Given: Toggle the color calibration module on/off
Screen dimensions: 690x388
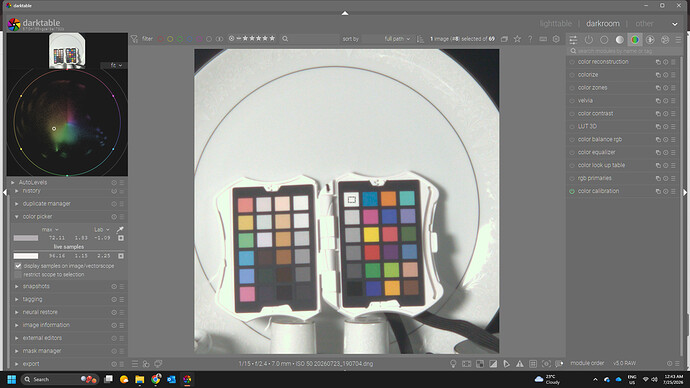Looking at the screenshot, I should pyautogui.click(x=572, y=191).
